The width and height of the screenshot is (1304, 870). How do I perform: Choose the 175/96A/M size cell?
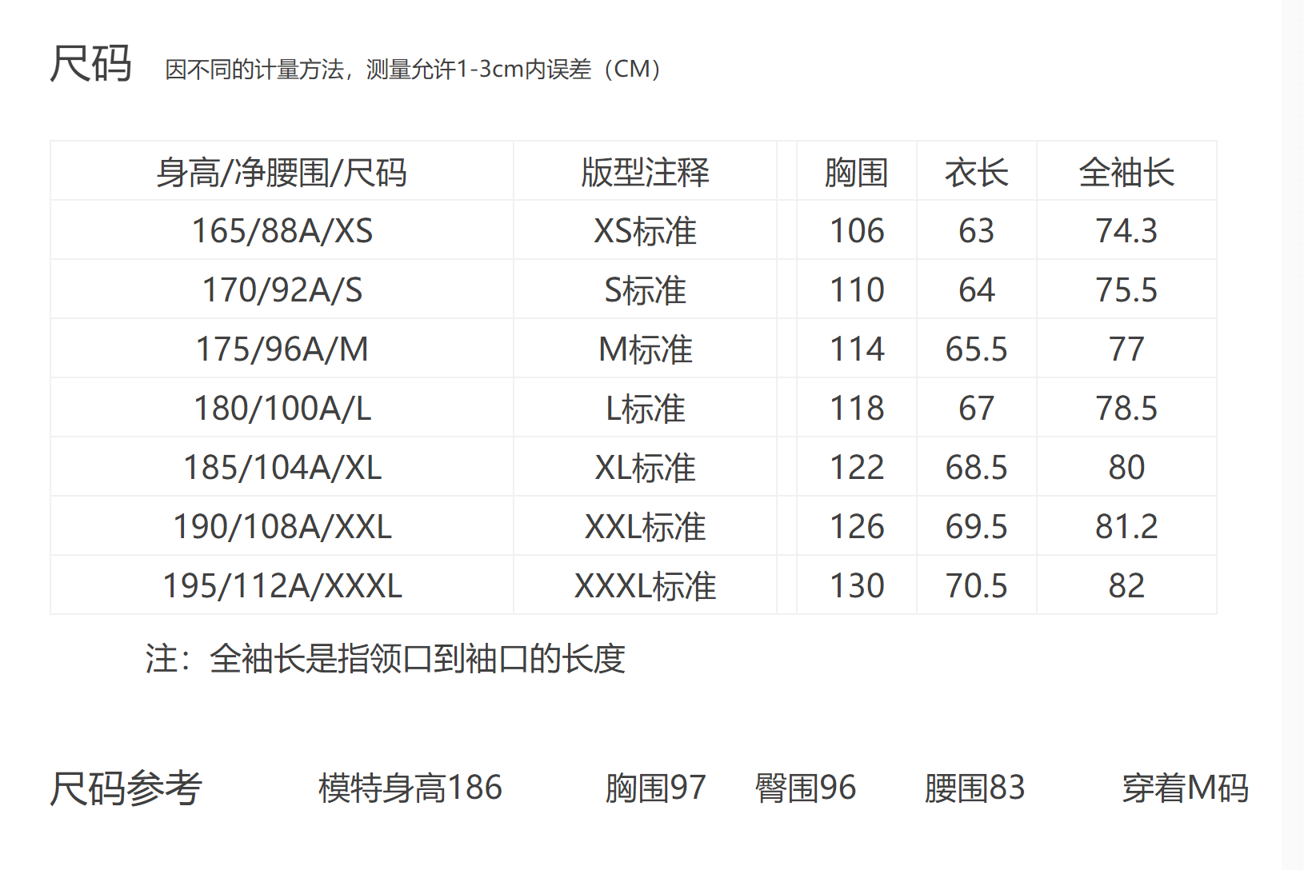pyautogui.click(x=281, y=350)
